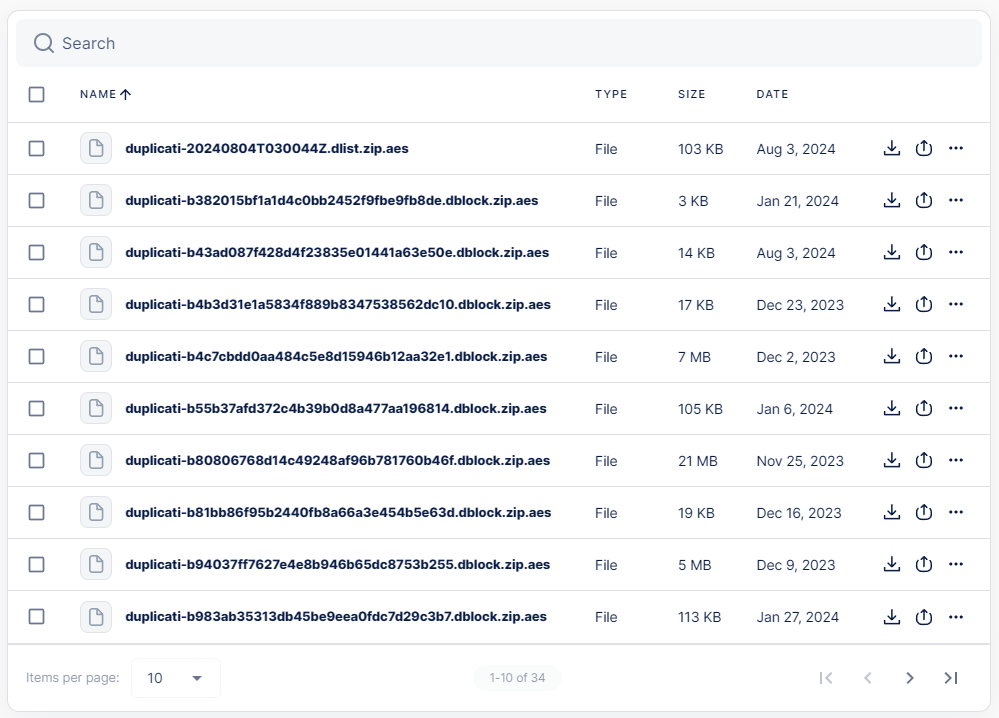Screen dimensions: 999x718
Task: Open the items per page dropdown
Action: click(x=176, y=678)
